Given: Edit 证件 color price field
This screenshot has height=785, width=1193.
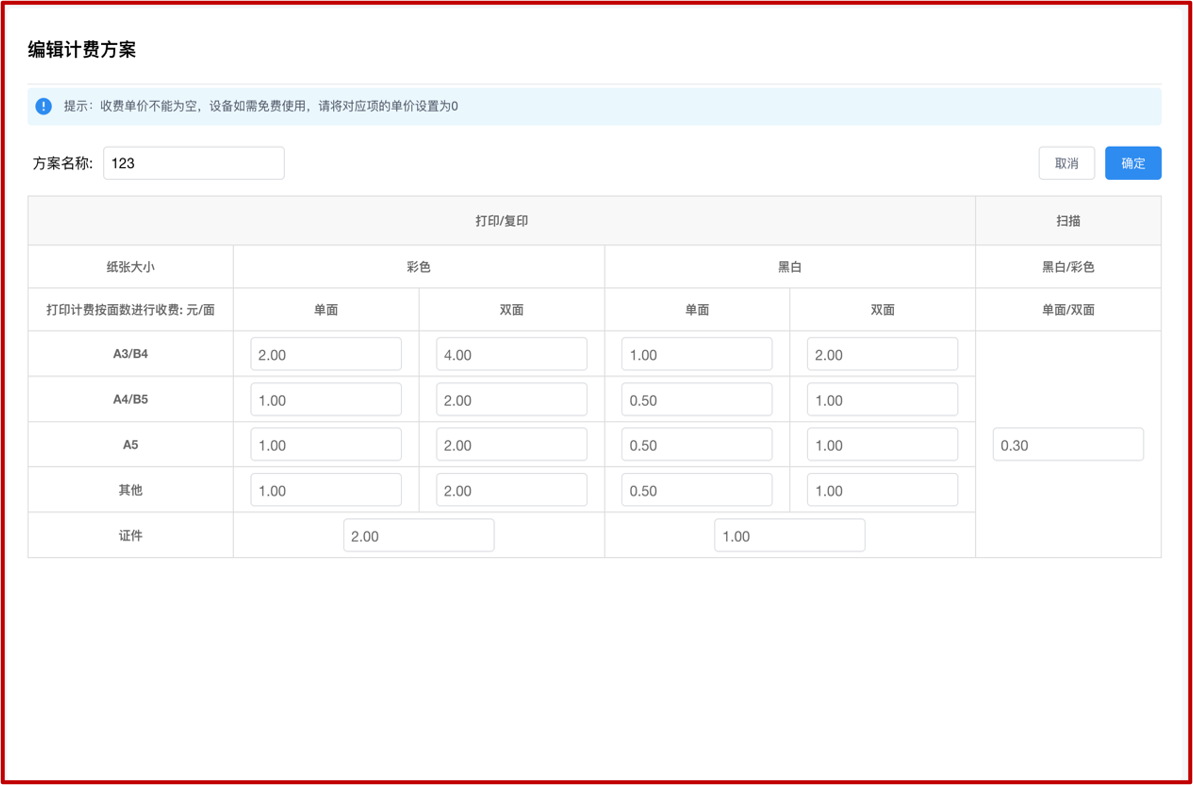Looking at the screenshot, I should pyautogui.click(x=418, y=536).
